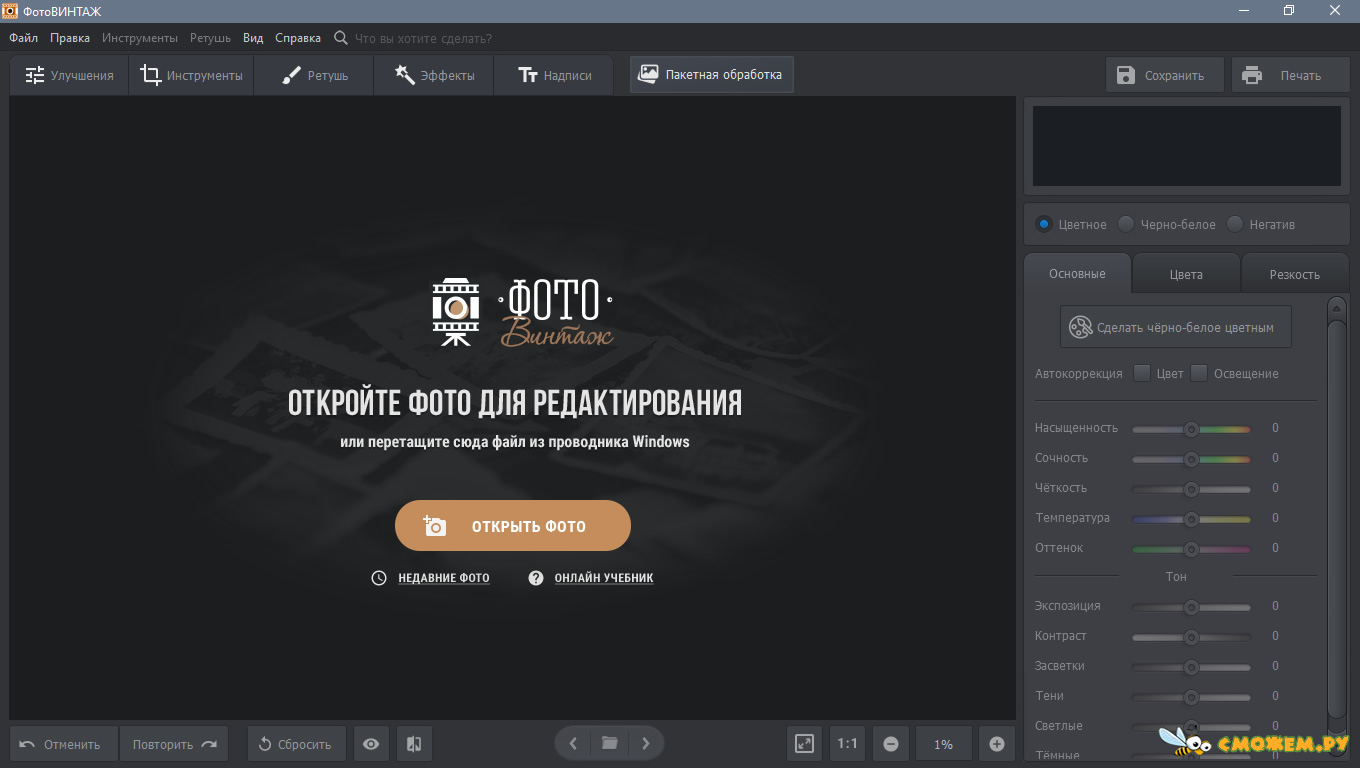Open the Вид menu

[x=253, y=38]
